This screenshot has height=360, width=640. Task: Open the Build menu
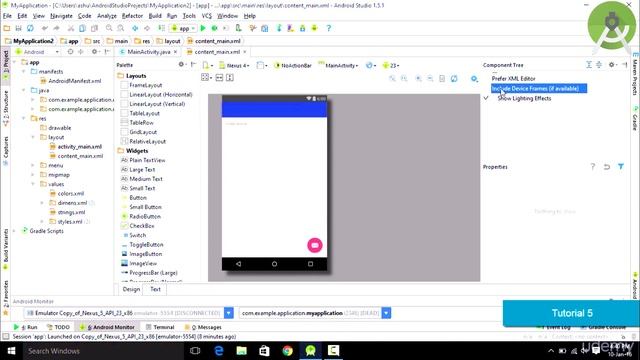coord(155,16)
